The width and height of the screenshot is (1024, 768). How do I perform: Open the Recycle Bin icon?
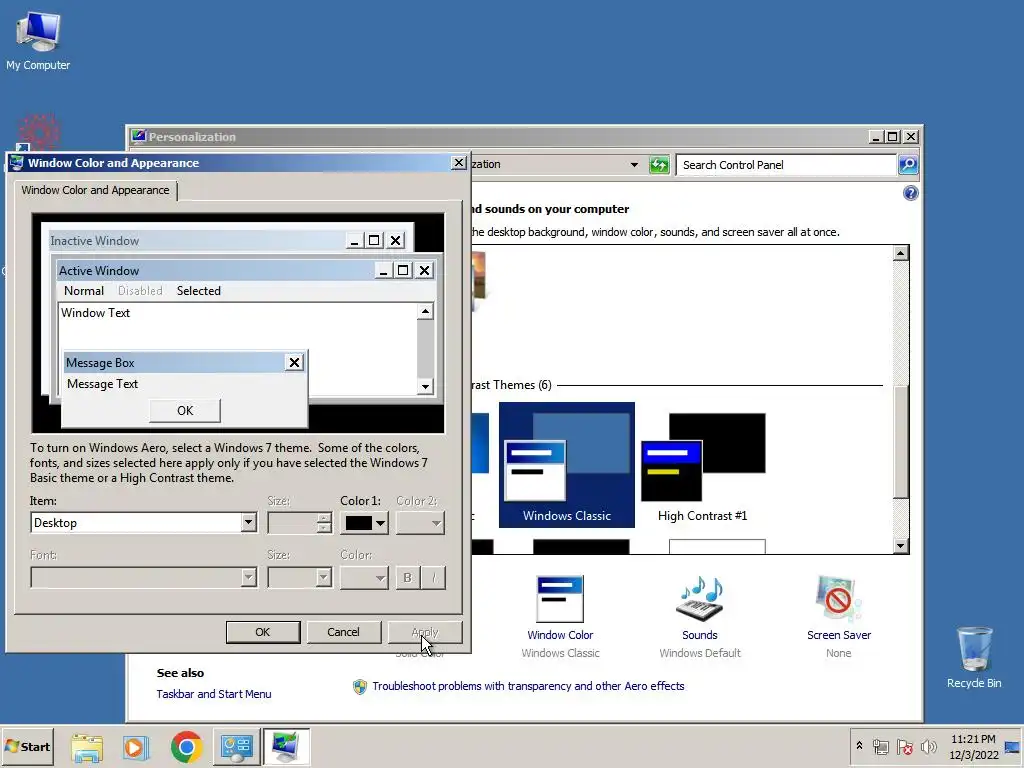[974, 658]
